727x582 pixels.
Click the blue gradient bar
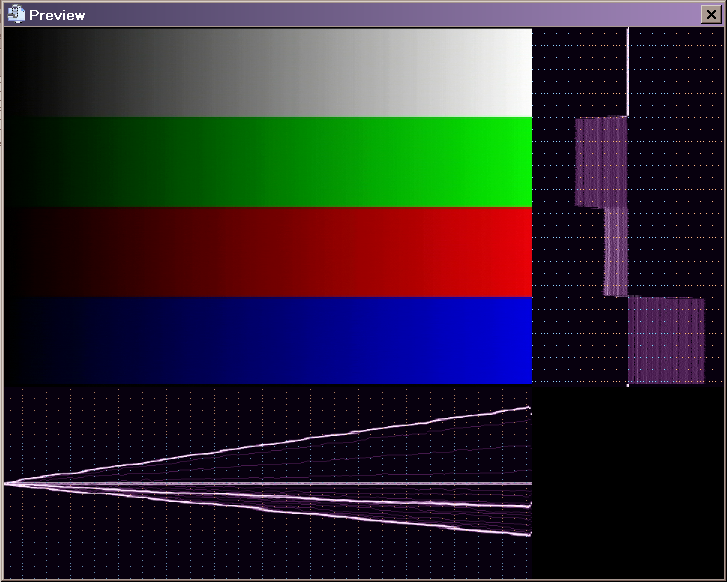pyautogui.click(x=268, y=341)
